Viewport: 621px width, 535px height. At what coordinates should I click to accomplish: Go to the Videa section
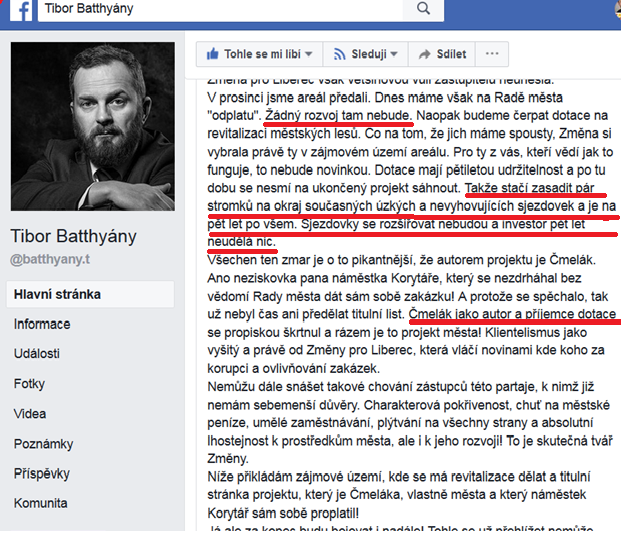click(x=30, y=414)
